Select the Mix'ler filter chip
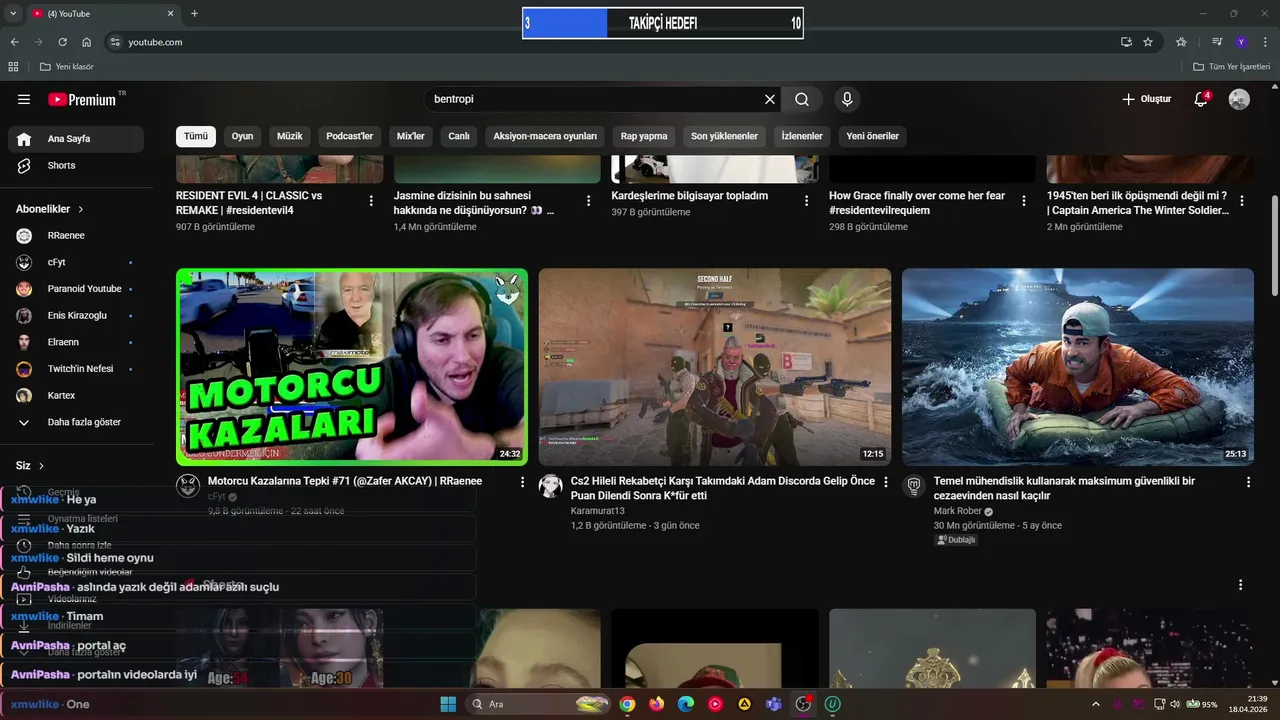The height and width of the screenshot is (720, 1280). coord(411,136)
